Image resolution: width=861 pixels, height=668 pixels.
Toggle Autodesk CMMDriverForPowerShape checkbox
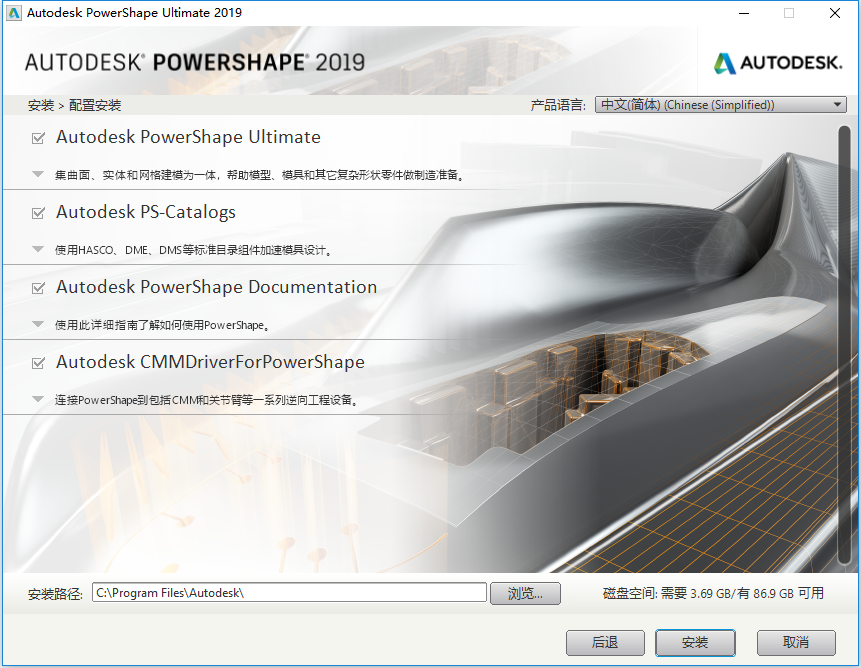tap(38, 363)
